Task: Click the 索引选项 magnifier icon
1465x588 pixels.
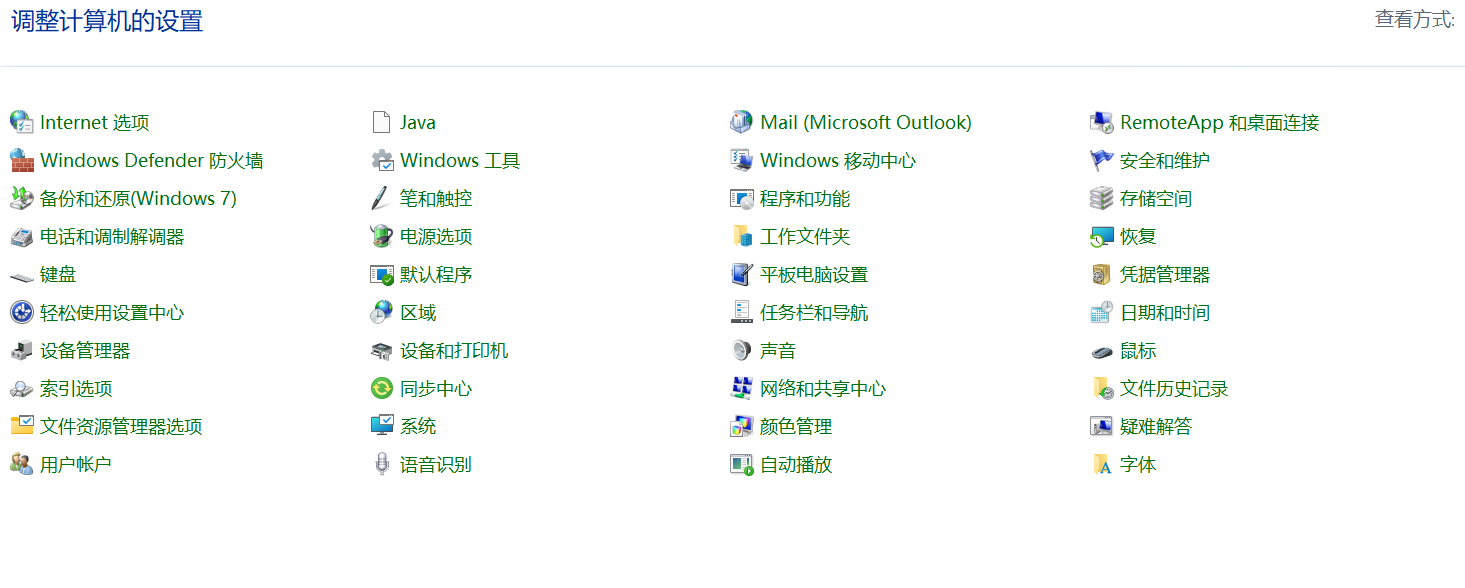Action: click(22, 388)
